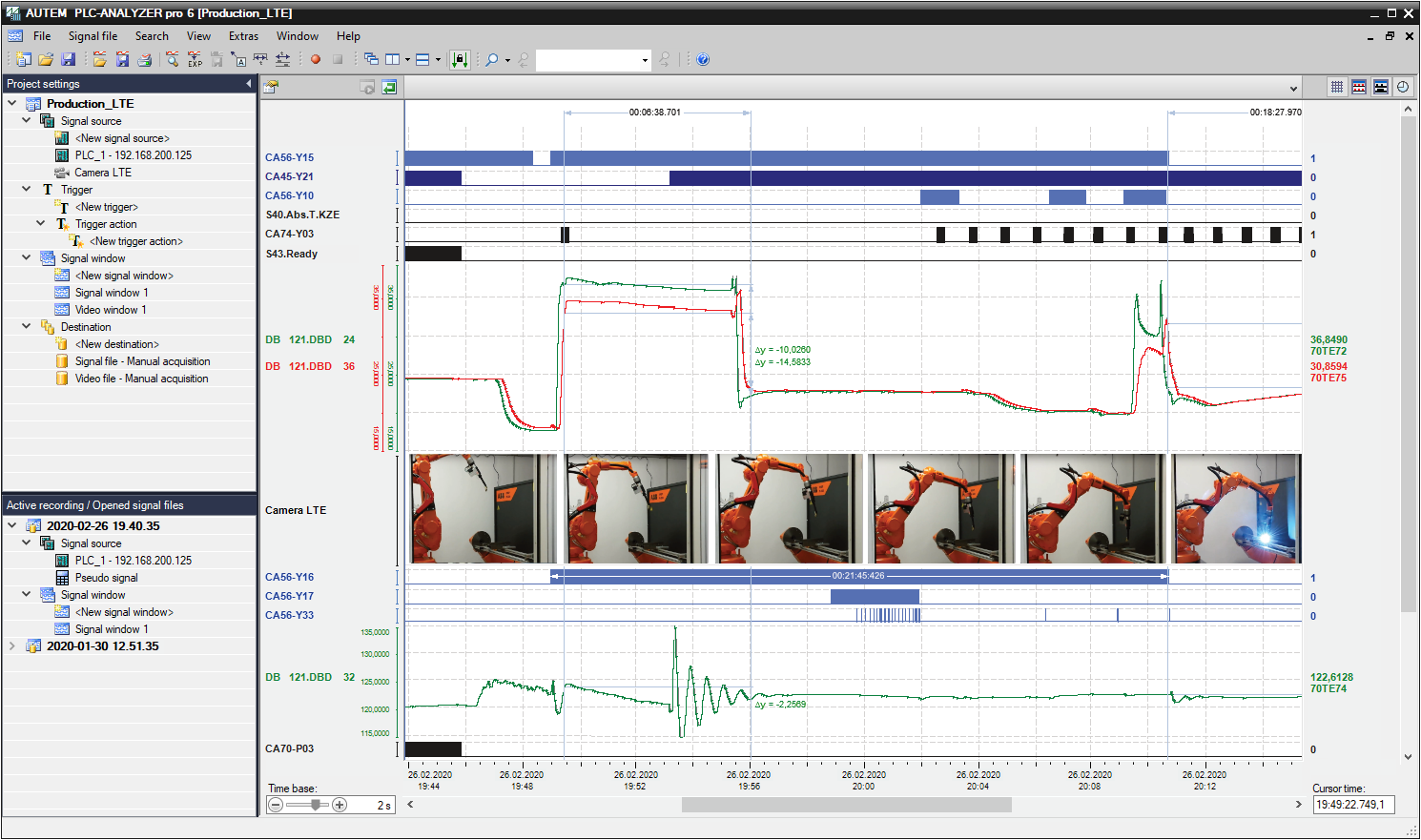Click the red start recording button
The width and height of the screenshot is (1421, 840).
316,59
